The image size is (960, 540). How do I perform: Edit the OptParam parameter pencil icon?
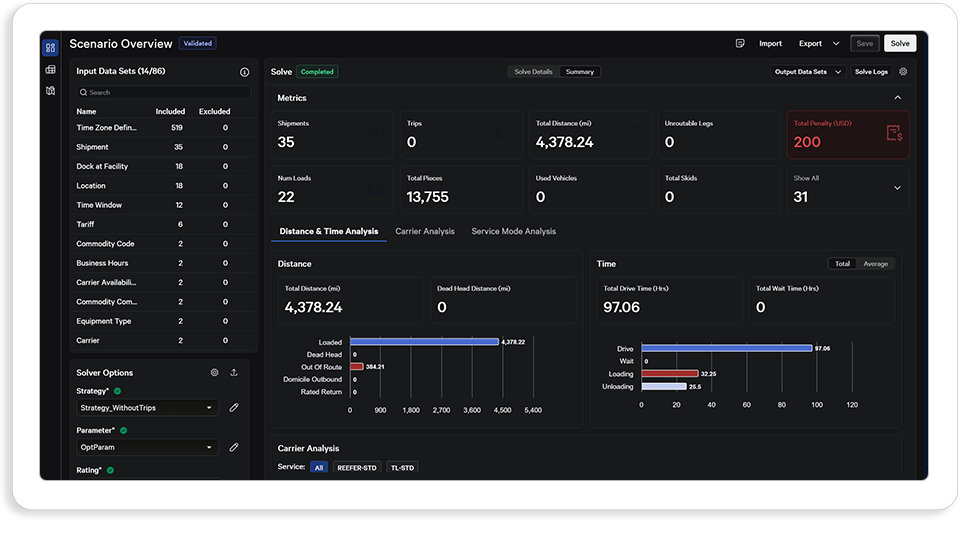[234, 448]
